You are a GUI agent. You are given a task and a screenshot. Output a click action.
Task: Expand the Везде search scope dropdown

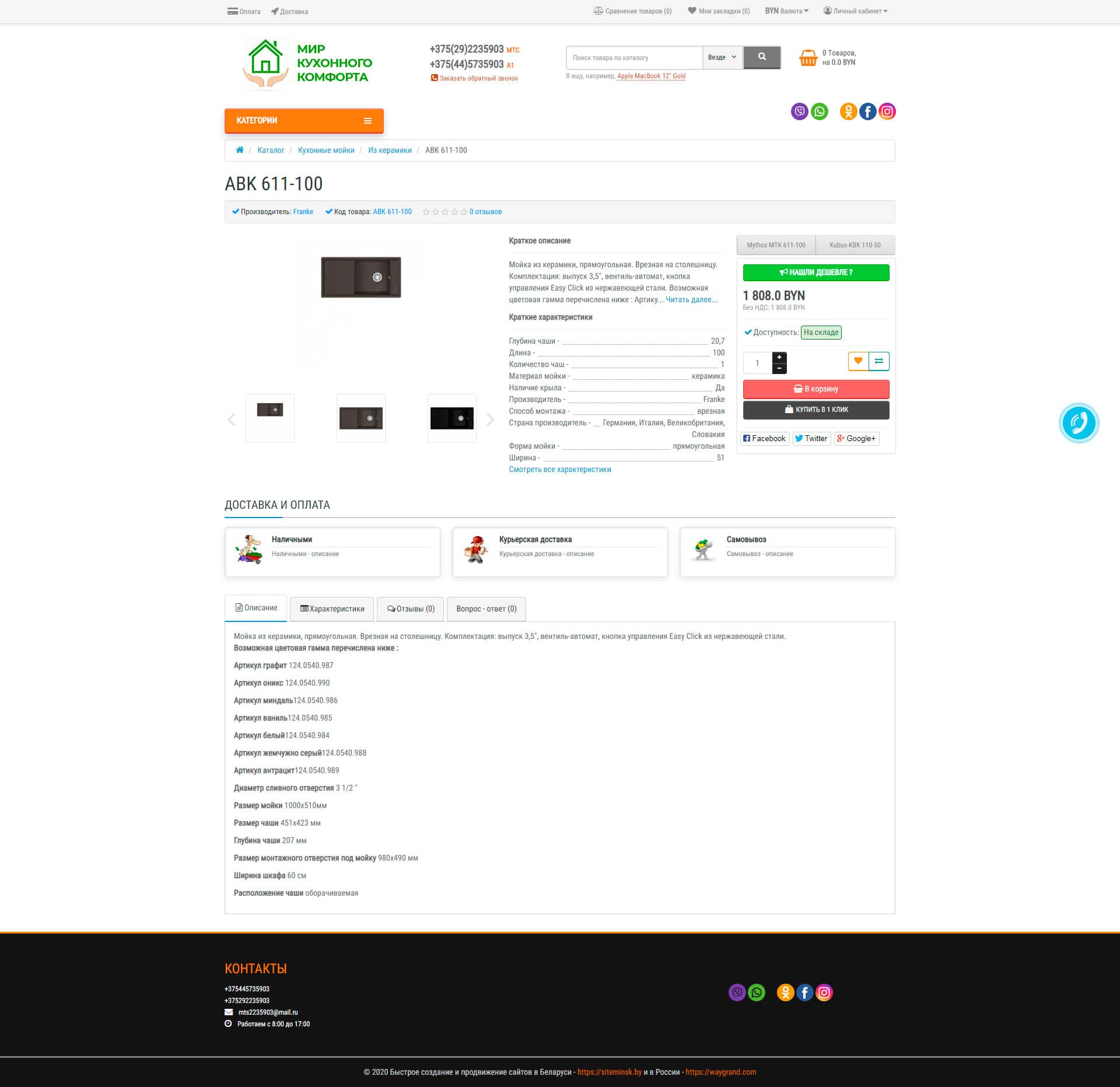coord(722,57)
